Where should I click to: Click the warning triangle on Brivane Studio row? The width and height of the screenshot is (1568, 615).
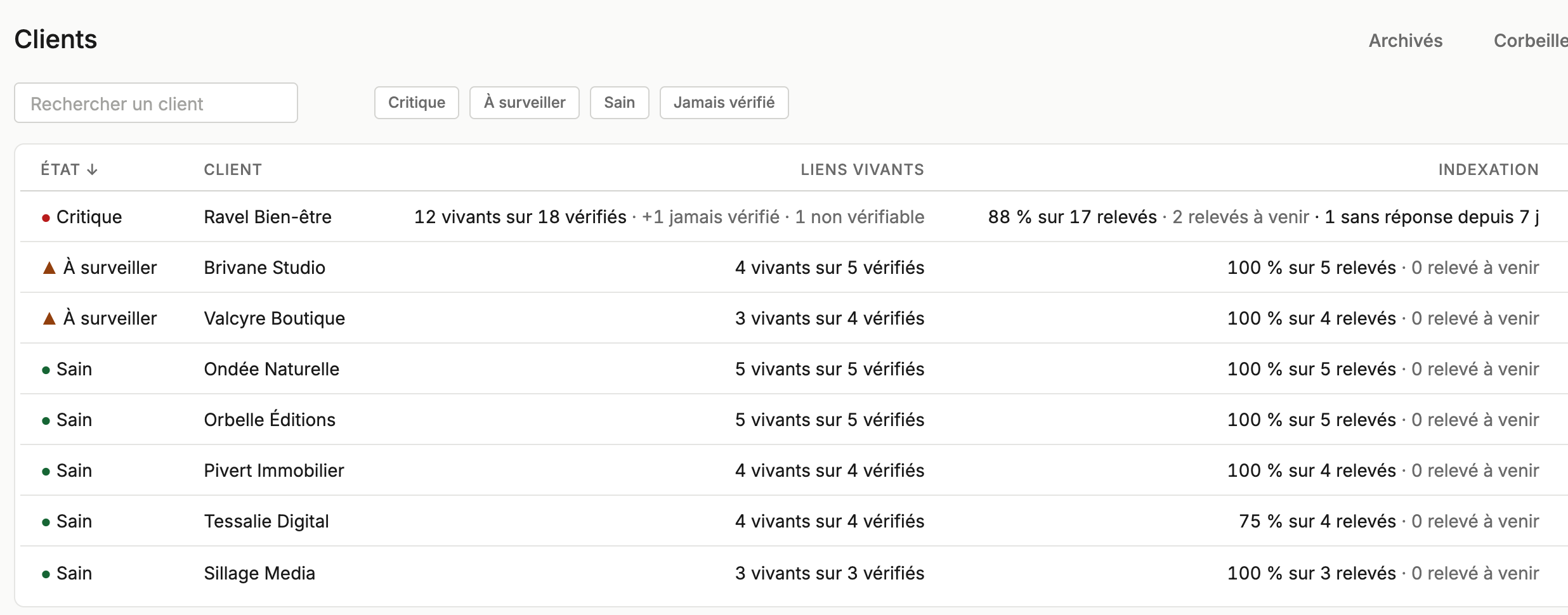pos(49,268)
